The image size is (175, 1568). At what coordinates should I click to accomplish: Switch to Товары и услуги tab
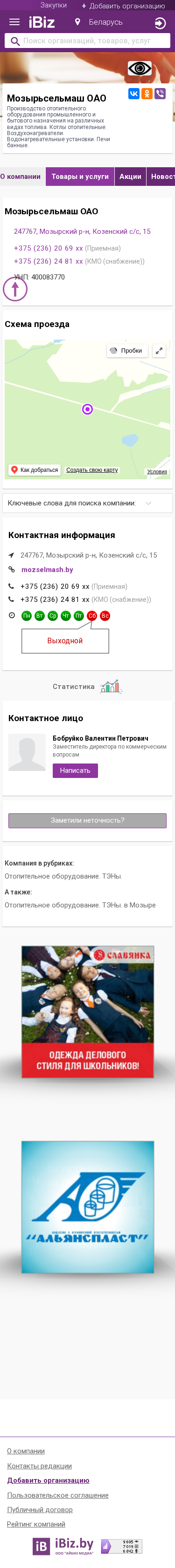point(80,177)
